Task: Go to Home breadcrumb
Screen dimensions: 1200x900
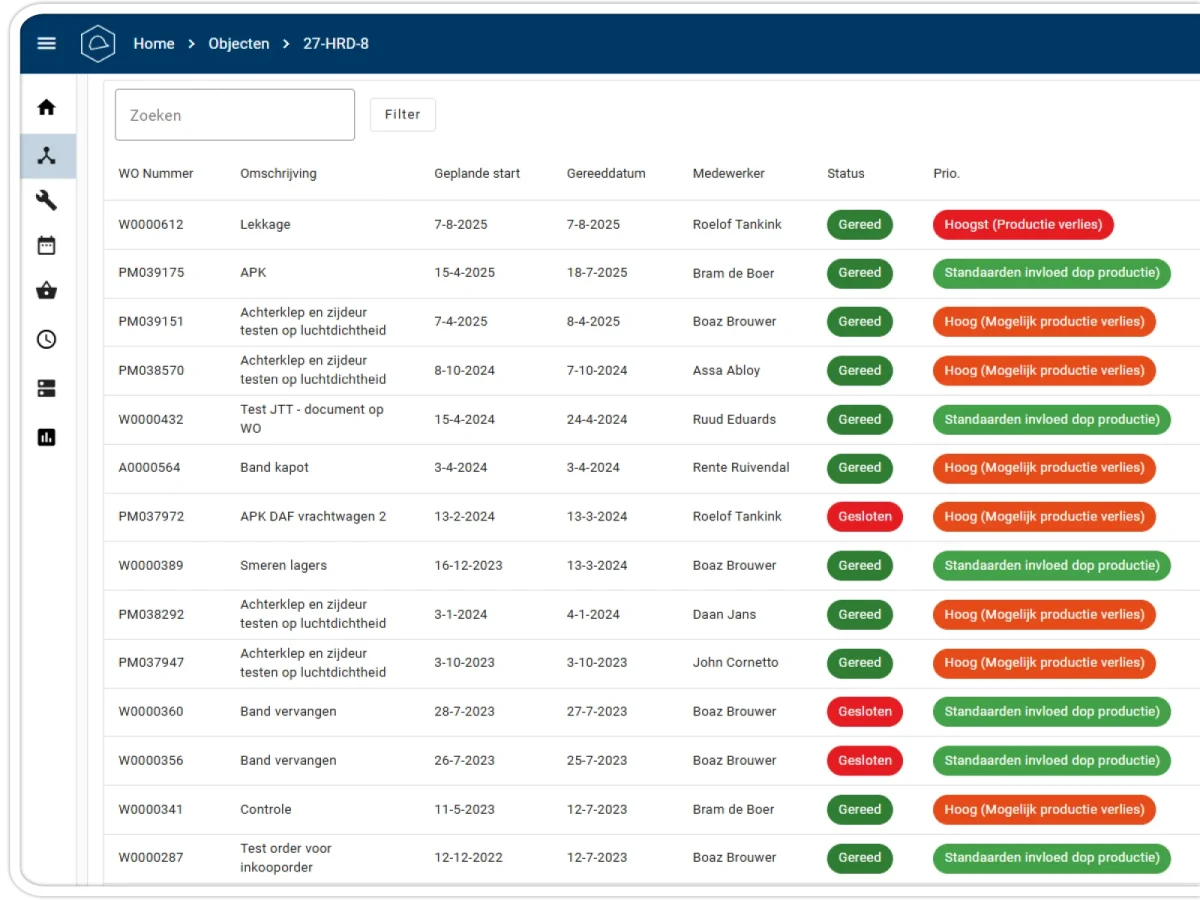Action: (x=154, y=44)
